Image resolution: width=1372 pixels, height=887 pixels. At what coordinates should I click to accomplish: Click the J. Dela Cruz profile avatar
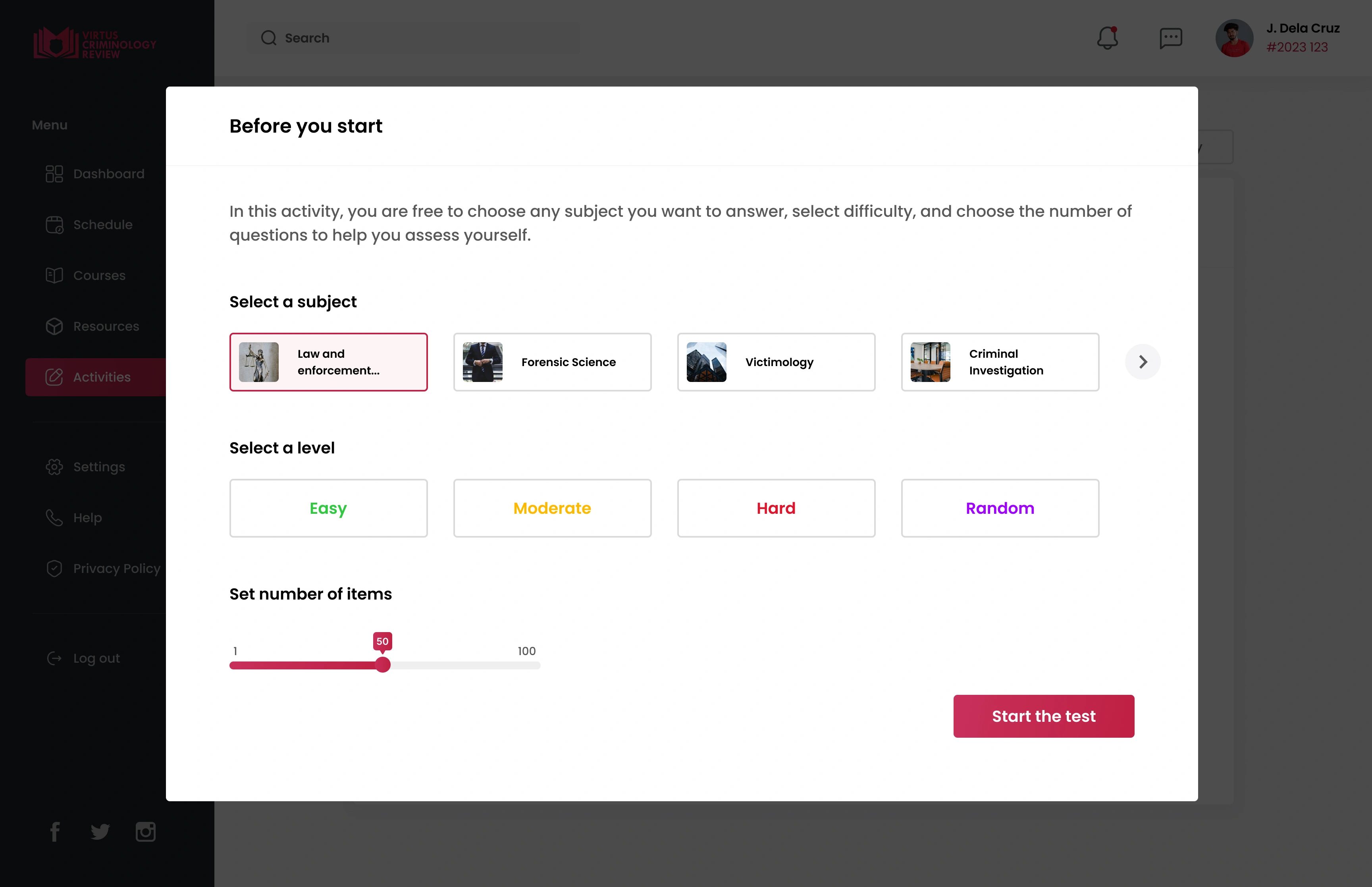coord(1234,38)
